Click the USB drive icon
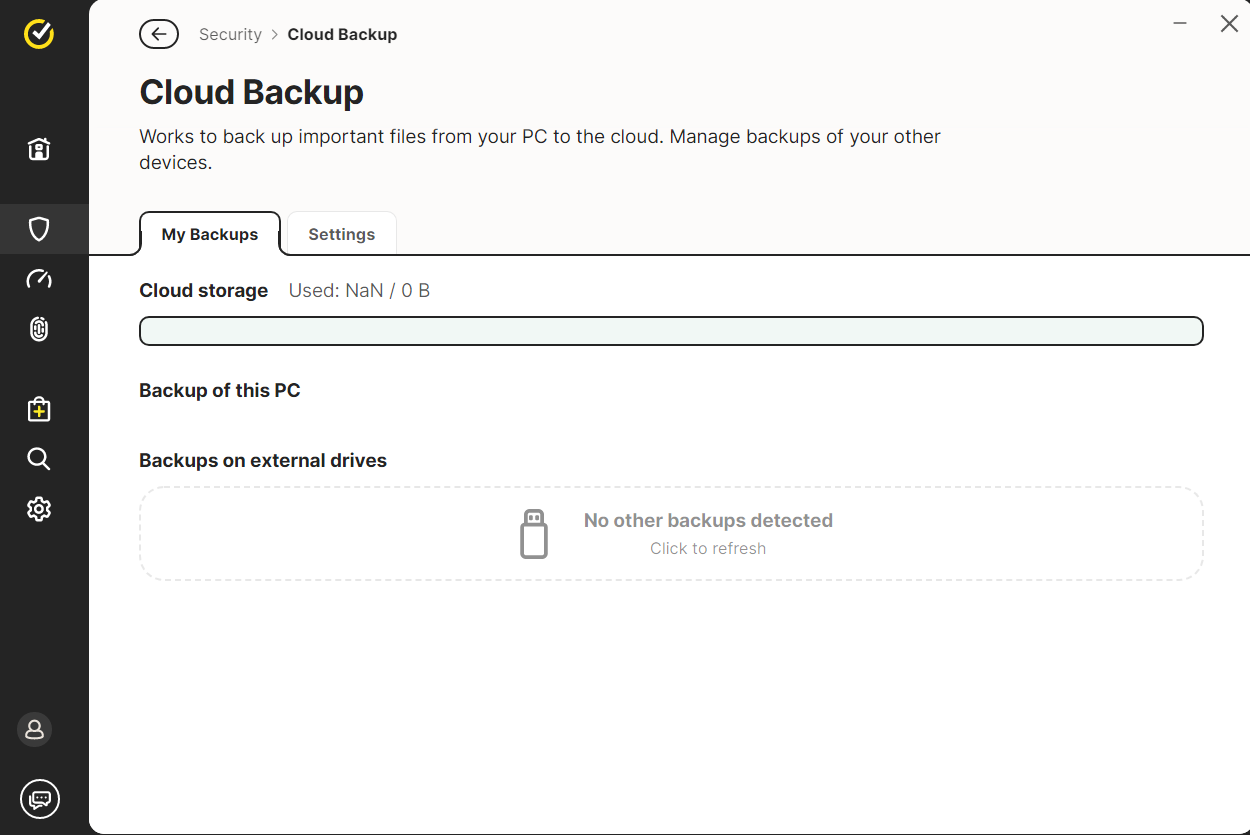 (534, 534)
